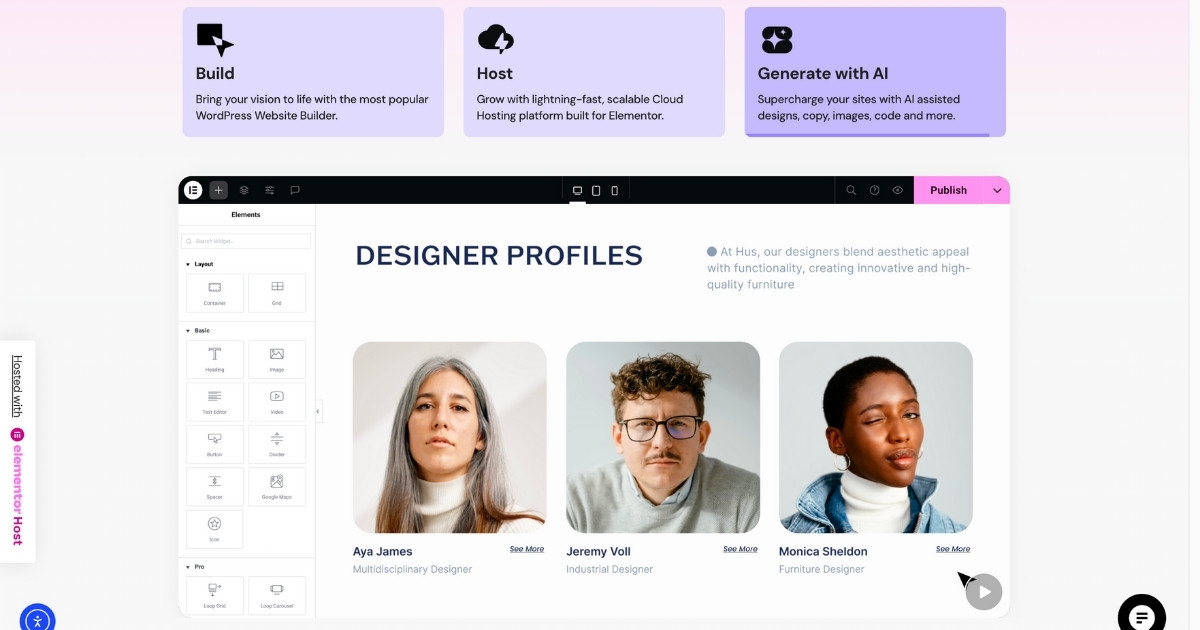Collapse the Layout widgets section
Screen dimensions: 1200x630
pos(187,263)
